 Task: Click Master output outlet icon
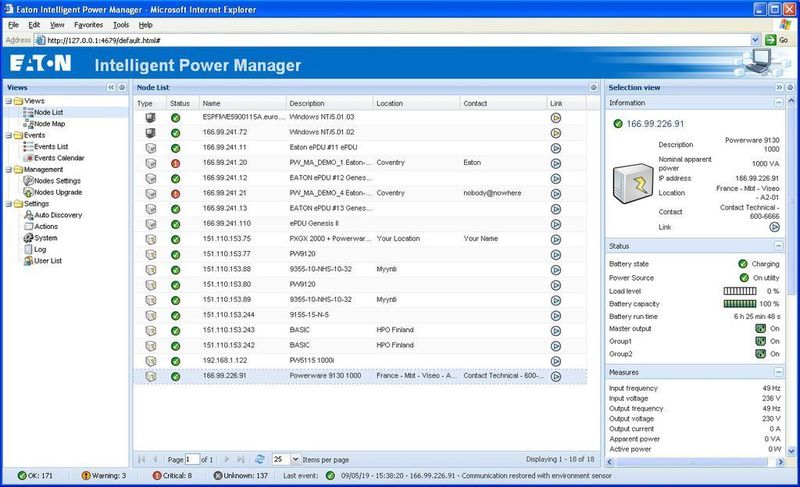[760, 328]
